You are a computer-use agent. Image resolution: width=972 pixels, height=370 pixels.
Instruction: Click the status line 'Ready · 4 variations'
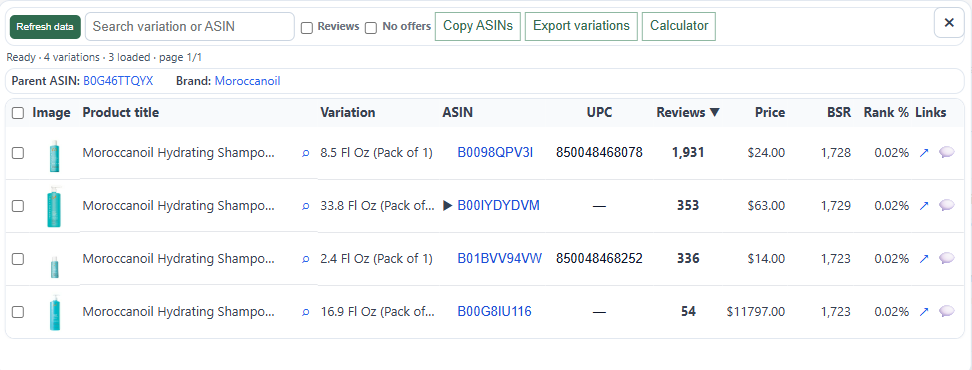53,58
